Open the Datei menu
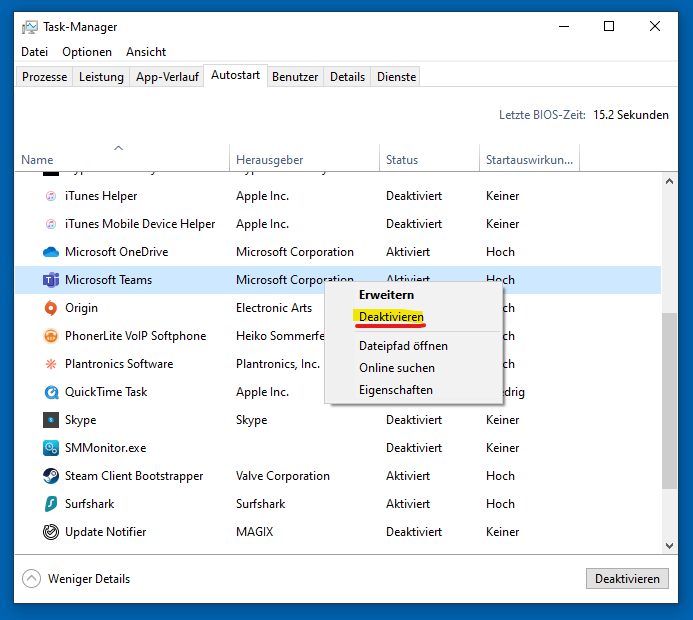Screen dimensions: 693x620 34,52
